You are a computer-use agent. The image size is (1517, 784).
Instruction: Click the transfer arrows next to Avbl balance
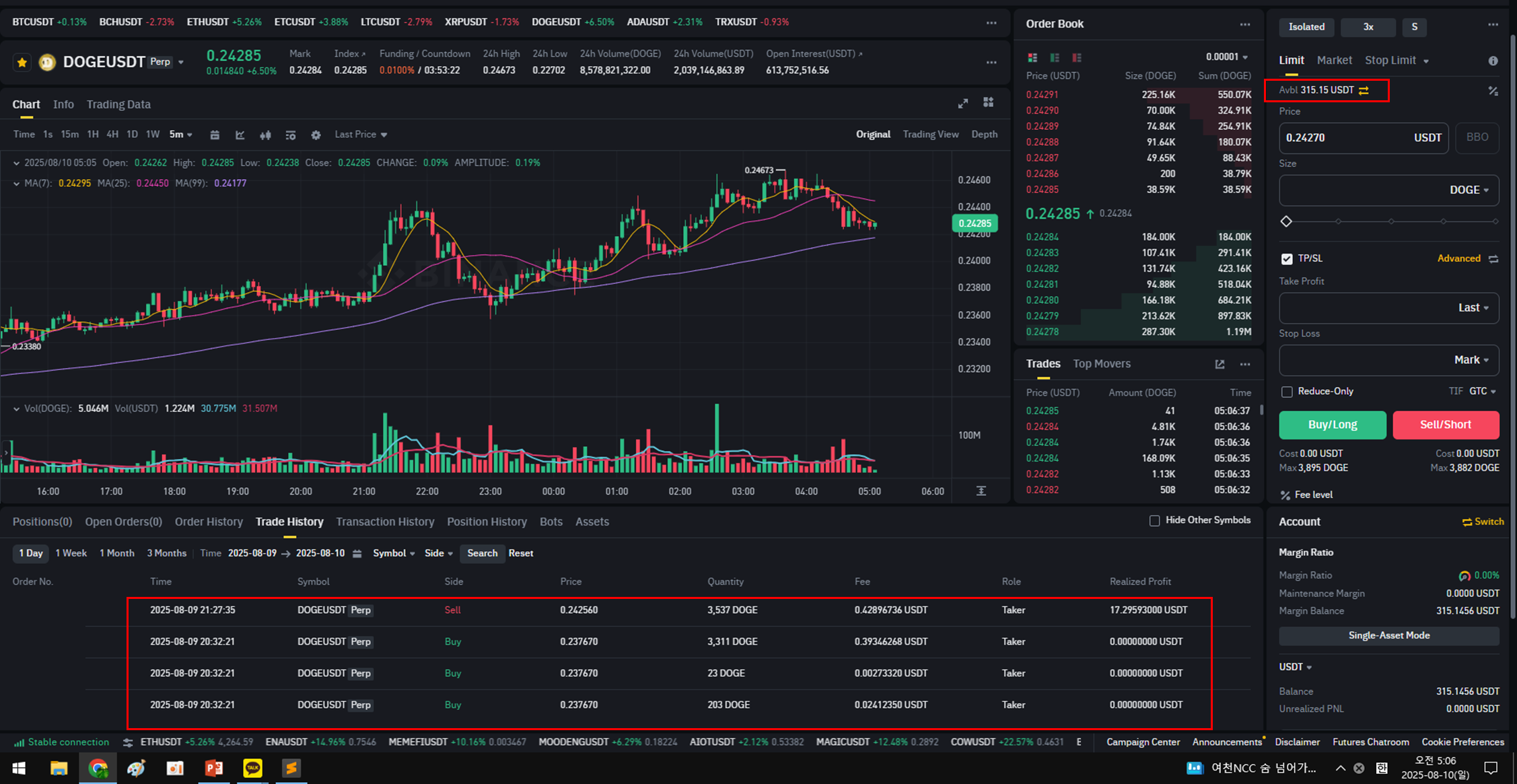point(1364,90)
